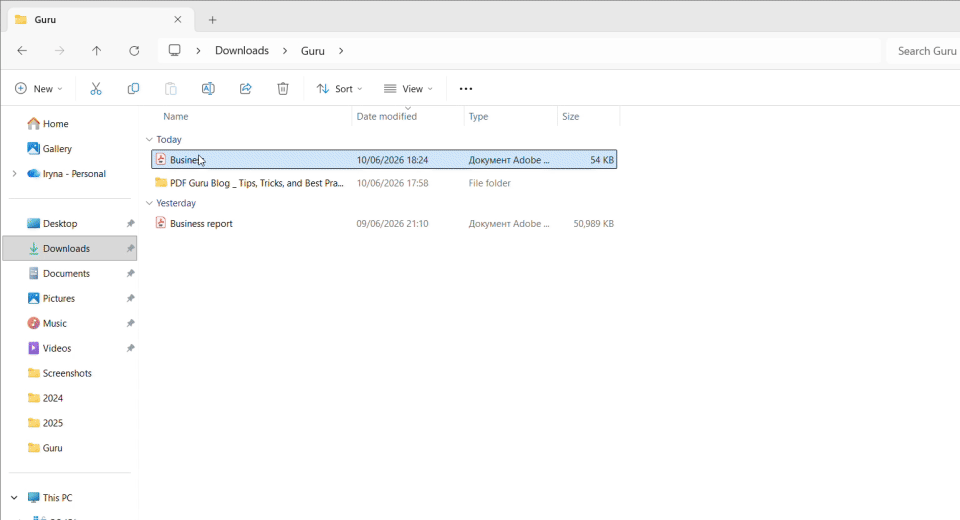Open the New item dropdown
This screenshot has height=520, width=960.
(x=39, y=89)
